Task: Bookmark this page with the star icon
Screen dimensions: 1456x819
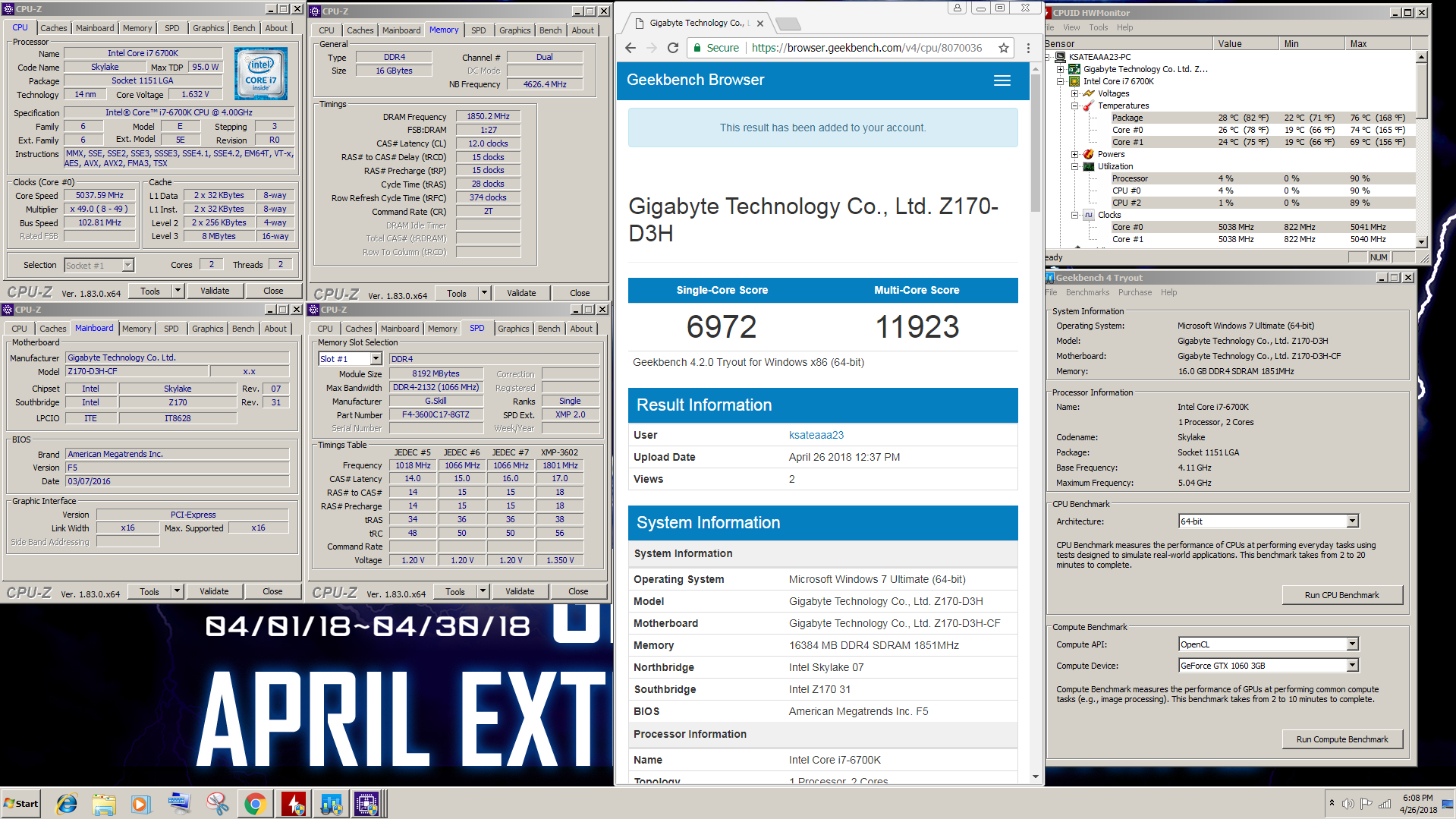Action: 1004,48
